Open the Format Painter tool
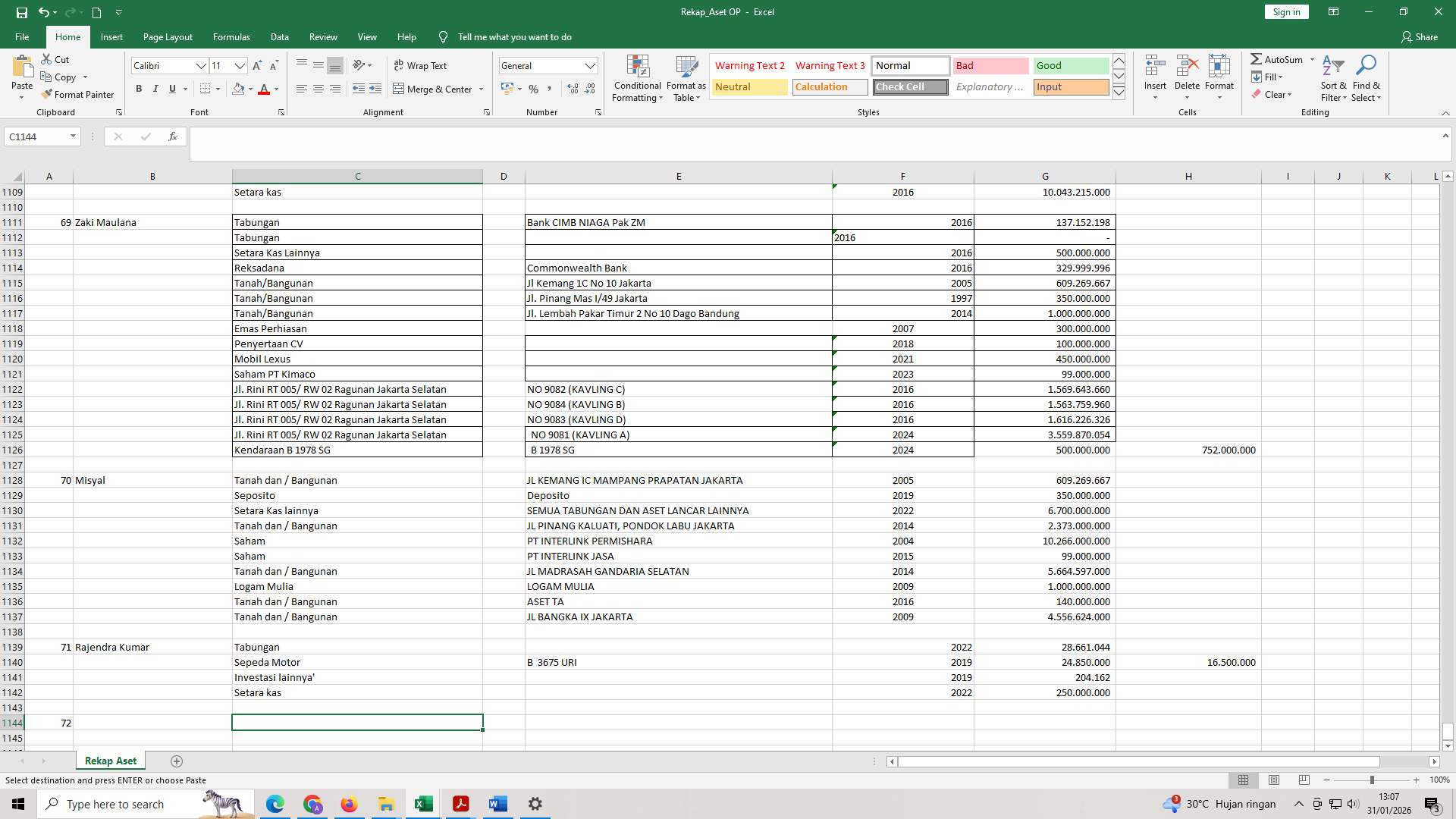Viewport: 1456px width, 819px height. pyautogui.click(x=78, y=94)
